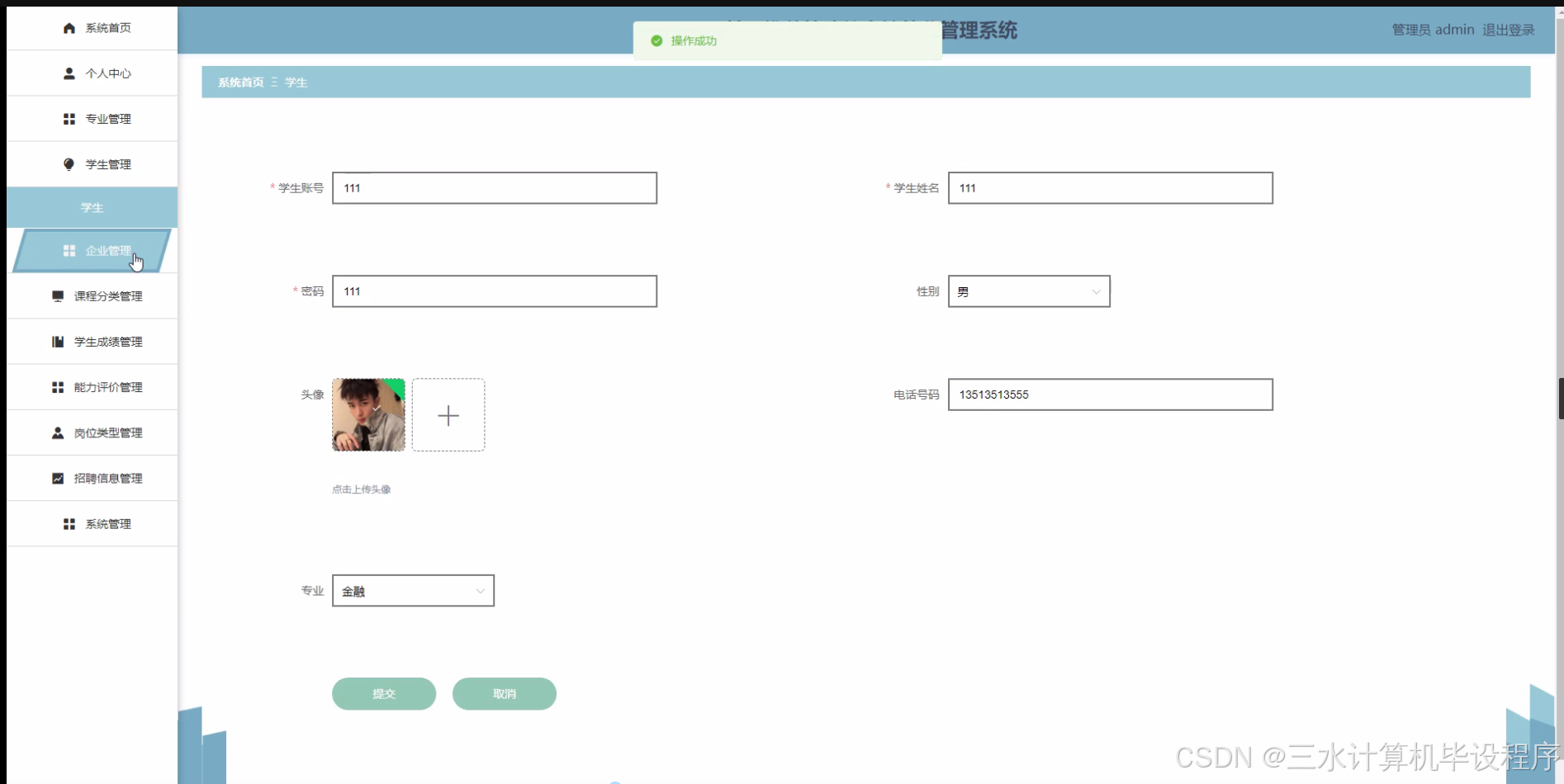Viewport: 1564px width, 784px height.
Task: Click the avatar thumbnail photo
Action: click(x=368, y=415)
